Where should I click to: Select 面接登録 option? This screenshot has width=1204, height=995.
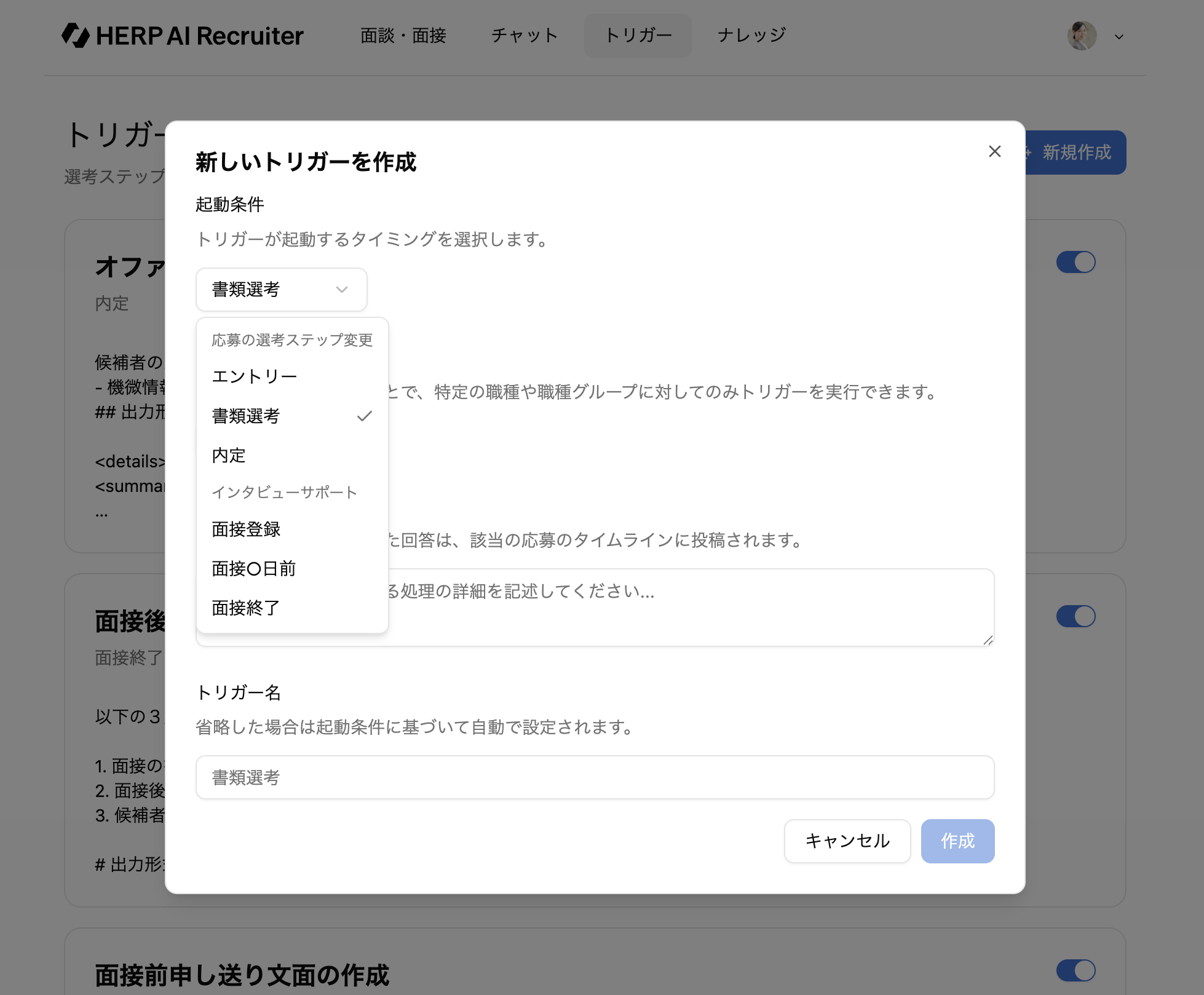(246, 529)
